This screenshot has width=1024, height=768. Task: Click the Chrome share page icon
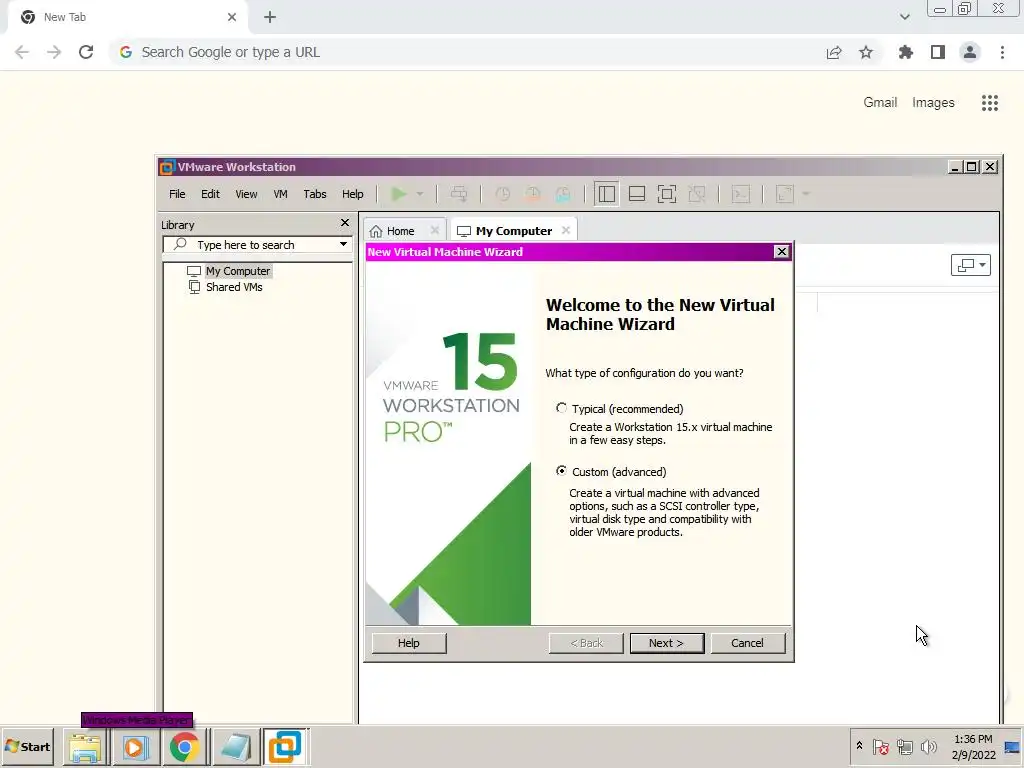pos(834,52)
